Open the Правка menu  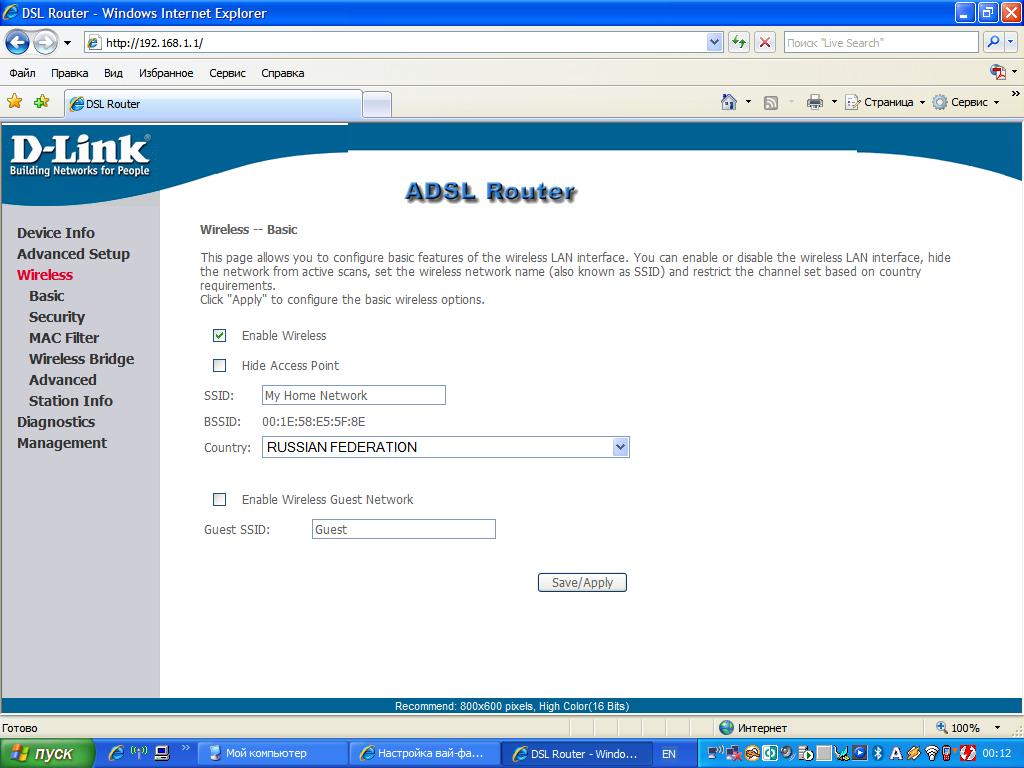(69, 72)
